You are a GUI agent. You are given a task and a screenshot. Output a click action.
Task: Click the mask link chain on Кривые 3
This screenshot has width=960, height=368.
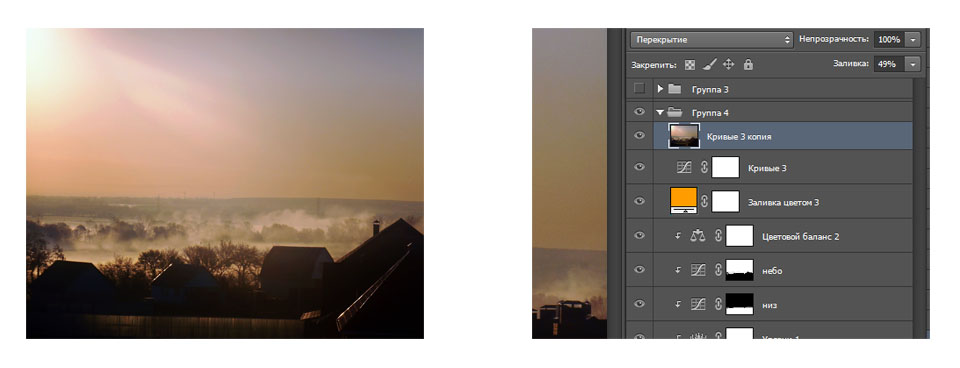coord(704,167)
